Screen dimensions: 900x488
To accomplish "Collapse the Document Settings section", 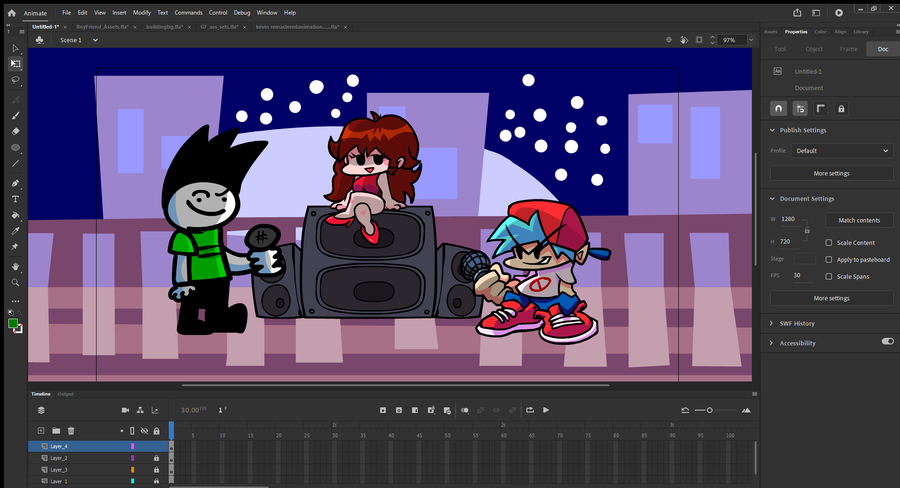I will coord(773,199).
